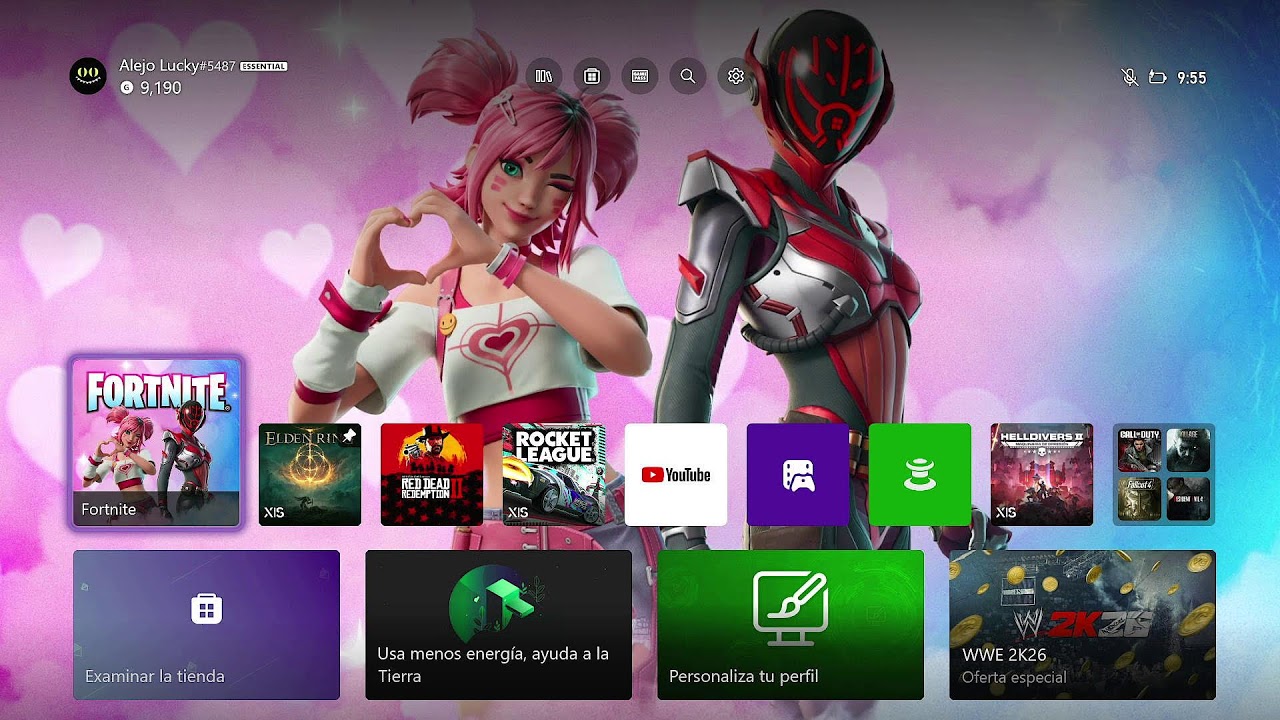Open the WWE 2K26 Oferta especial card

coord(1082,625)
